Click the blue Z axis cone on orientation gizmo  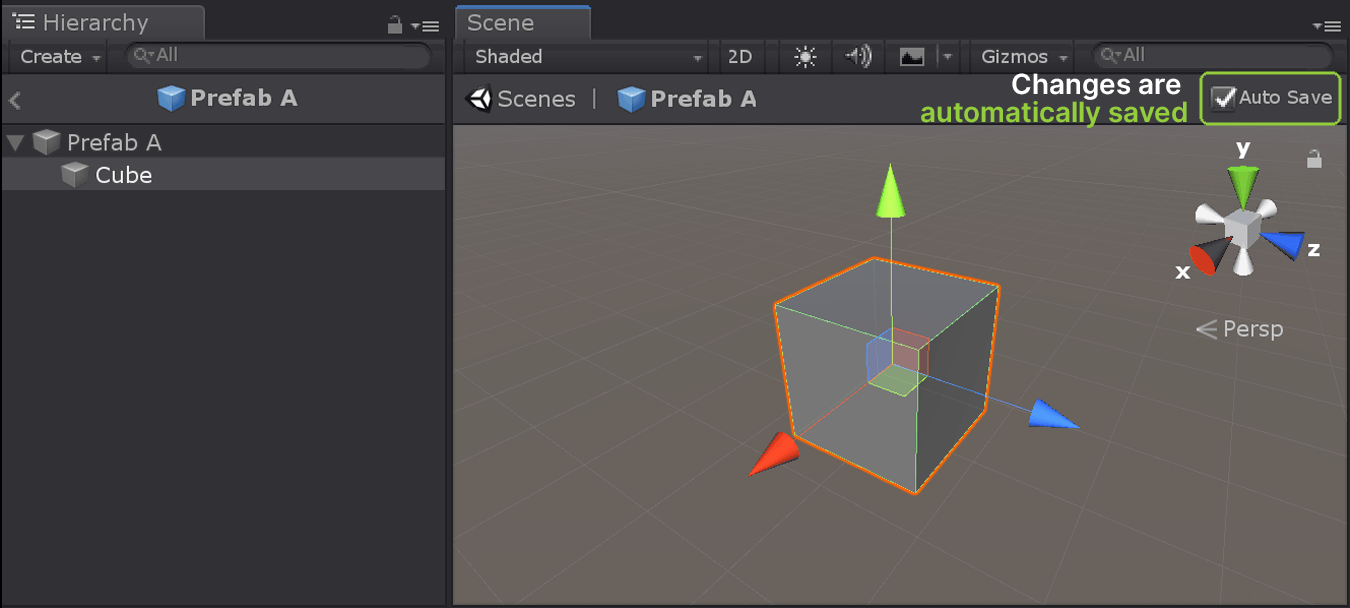point(1284,244)
